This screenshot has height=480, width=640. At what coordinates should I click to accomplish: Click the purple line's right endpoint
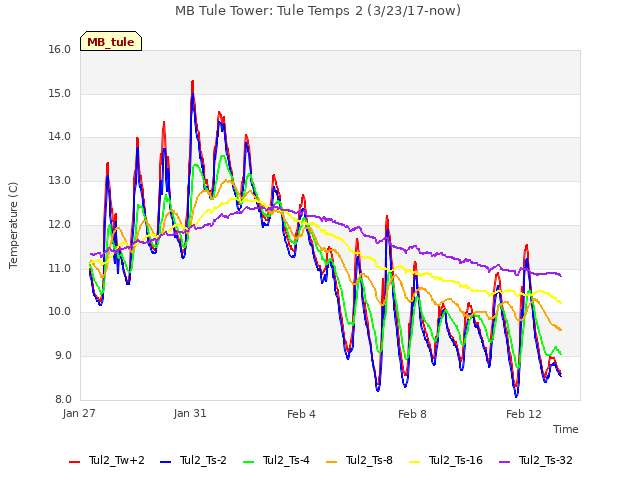click(x=561, y=276)
